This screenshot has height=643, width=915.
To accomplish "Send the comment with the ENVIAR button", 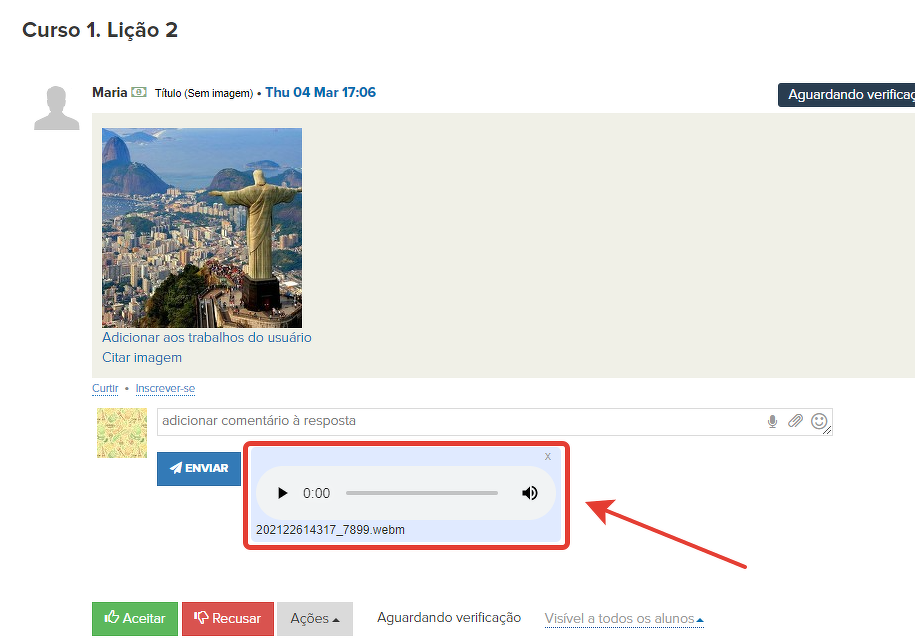I will (x=199, y=468).
